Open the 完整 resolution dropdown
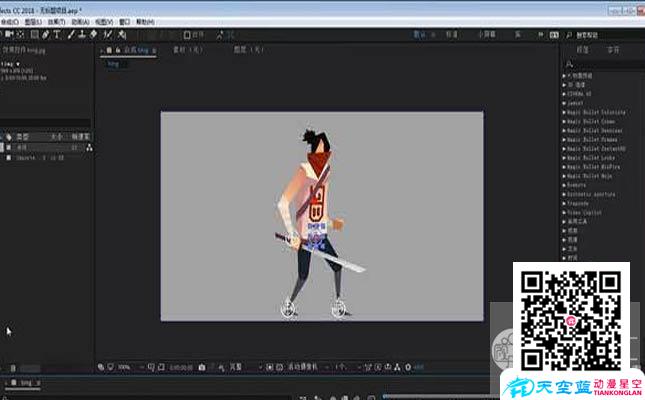645x400 pixels. [x=245, y=367]
